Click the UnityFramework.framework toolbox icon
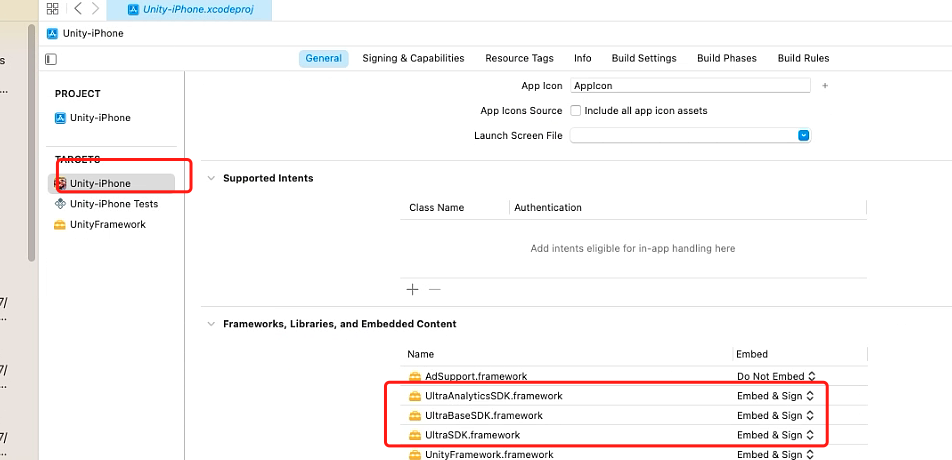The height and width of the screenshot is (460, 952). (415, 455)
